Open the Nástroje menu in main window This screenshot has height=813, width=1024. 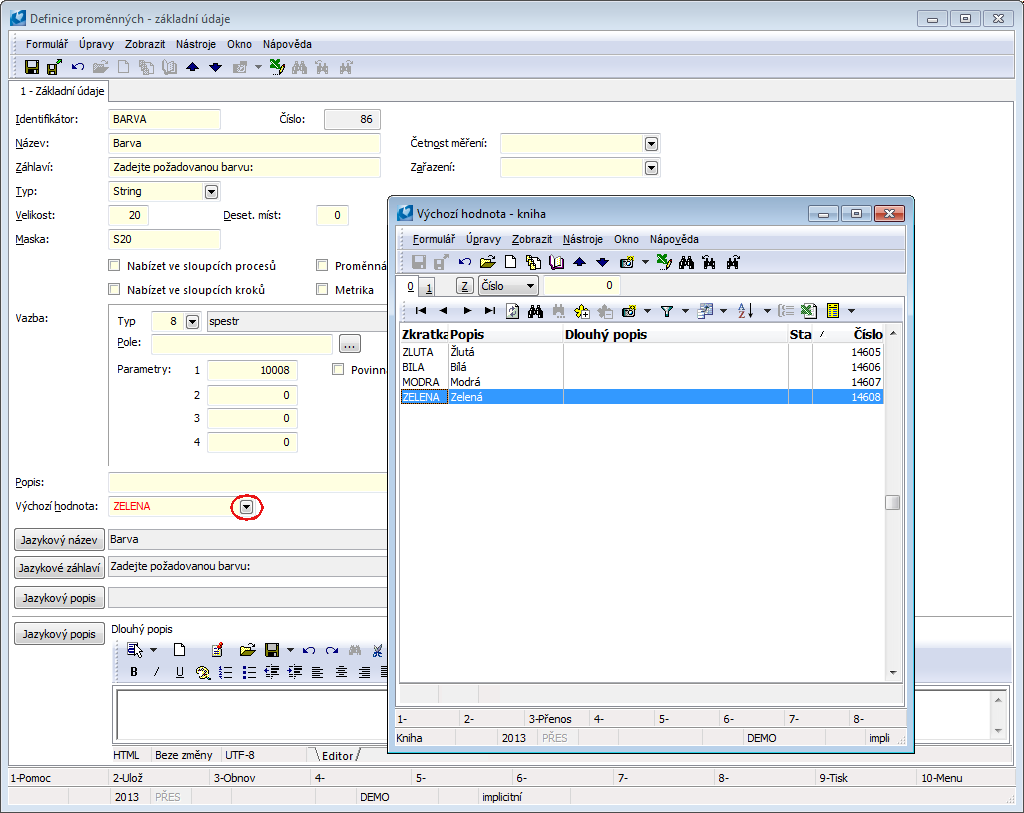196,44
